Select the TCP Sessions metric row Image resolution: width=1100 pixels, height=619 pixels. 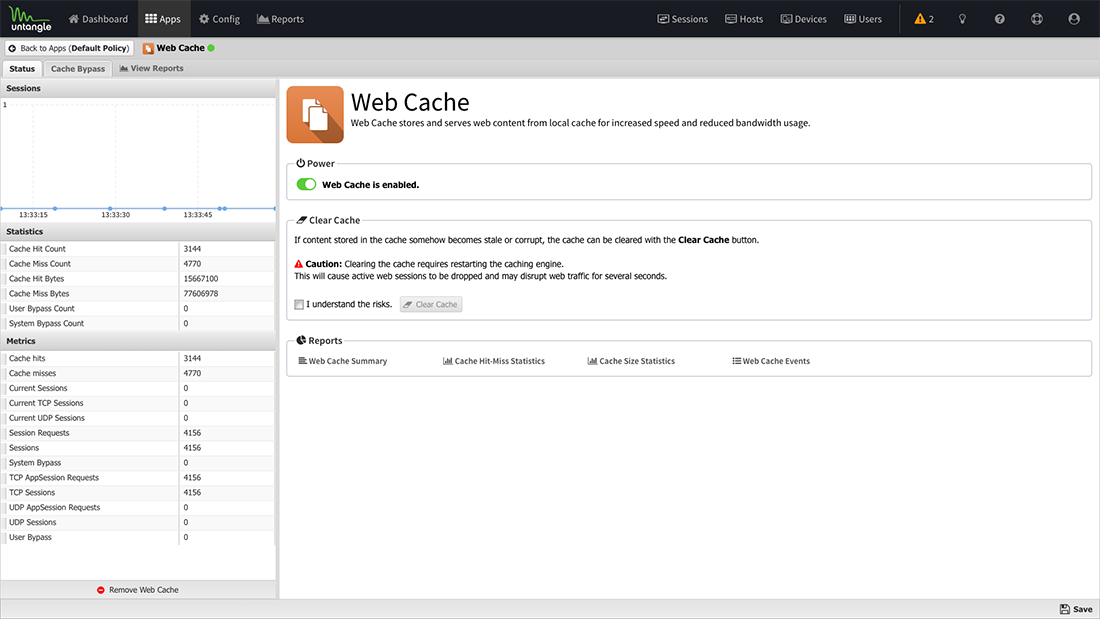pos(138,493)
